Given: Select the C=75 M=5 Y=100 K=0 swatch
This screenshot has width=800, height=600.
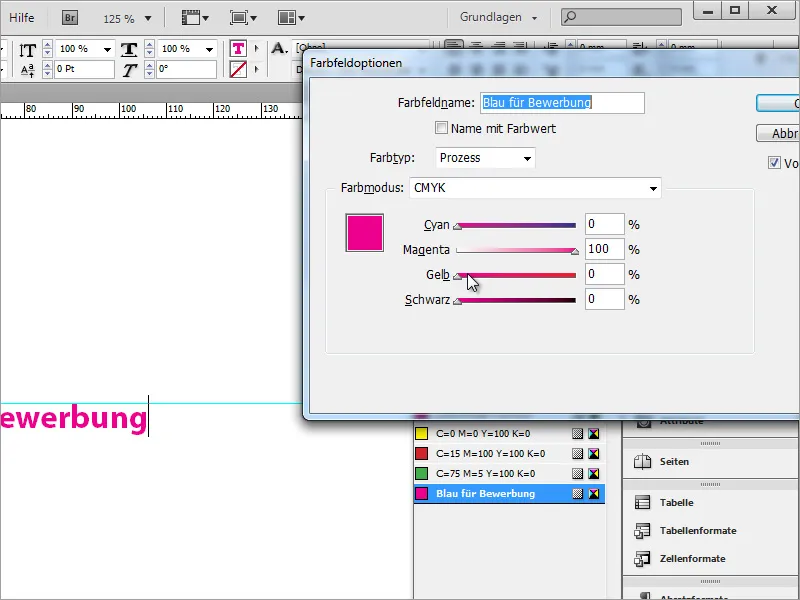Looking at the screenshot, I should coord(509,473).
